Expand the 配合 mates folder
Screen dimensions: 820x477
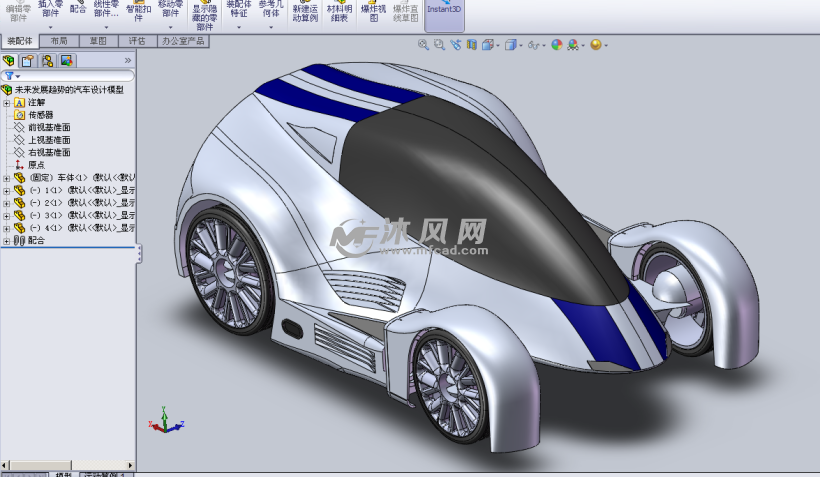click(x=7, y=240)
